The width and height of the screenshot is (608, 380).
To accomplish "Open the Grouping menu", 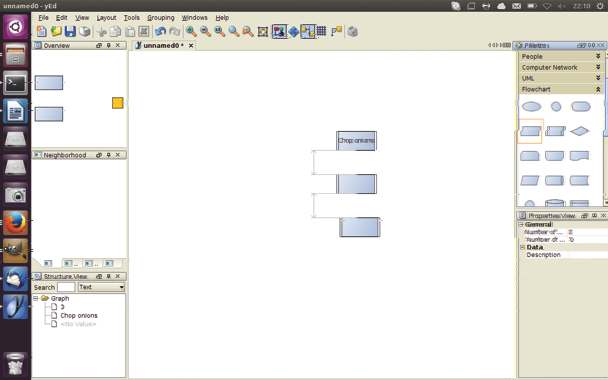I will point(161,17).
